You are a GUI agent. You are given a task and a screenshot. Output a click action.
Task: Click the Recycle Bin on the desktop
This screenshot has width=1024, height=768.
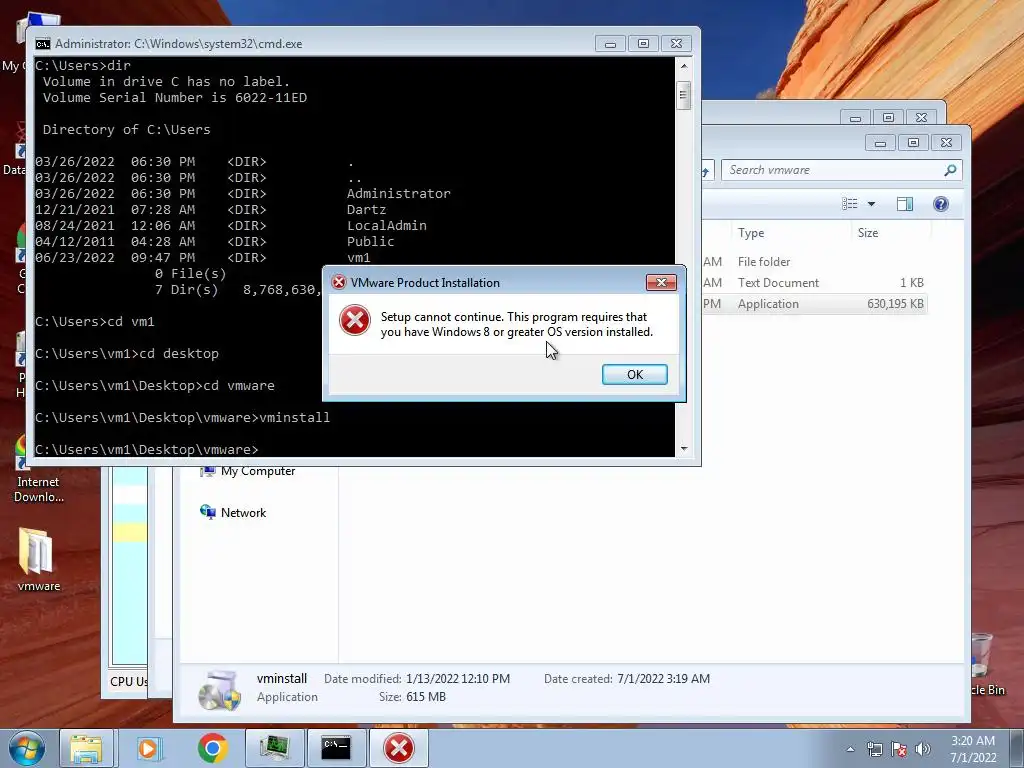[984, 664]
